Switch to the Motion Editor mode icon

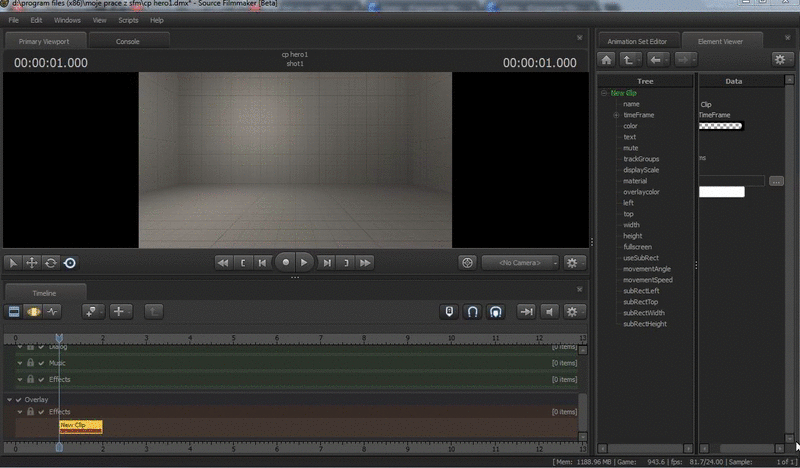point(33,312)
